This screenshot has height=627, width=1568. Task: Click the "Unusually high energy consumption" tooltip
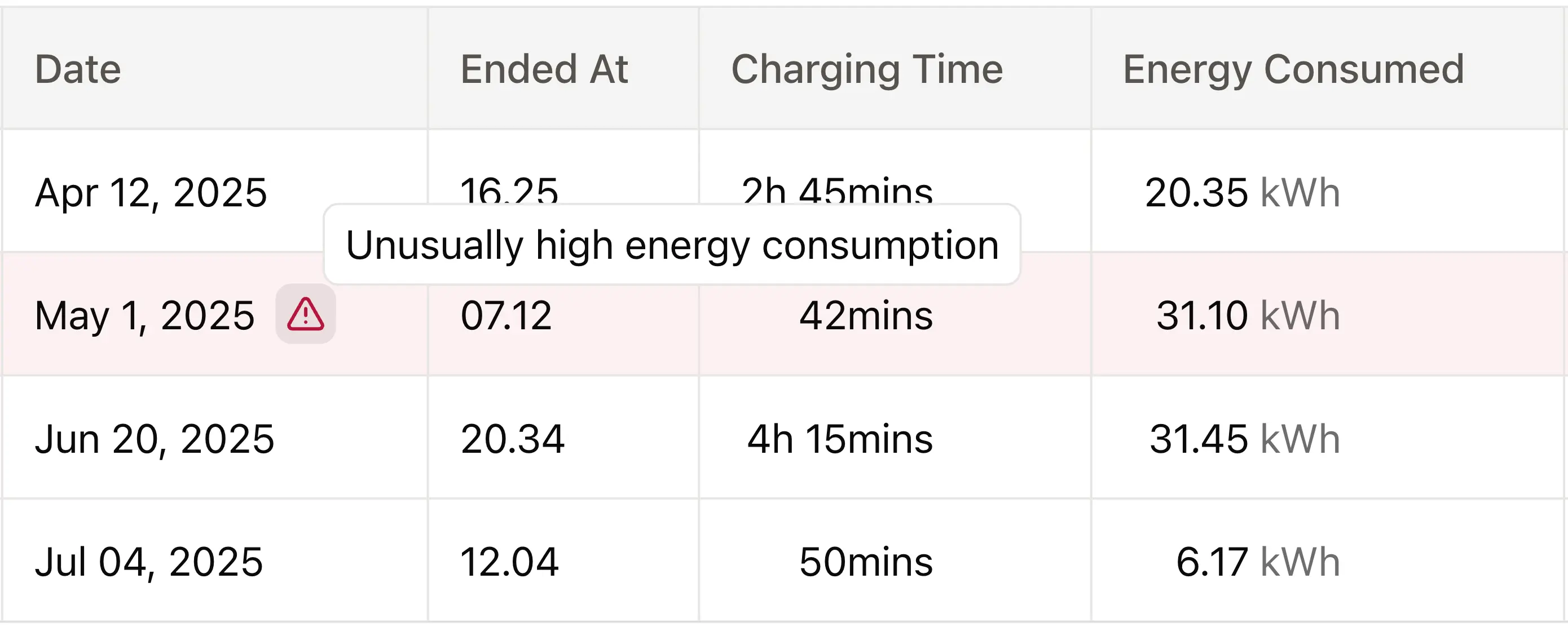click(x=672, y=245)
